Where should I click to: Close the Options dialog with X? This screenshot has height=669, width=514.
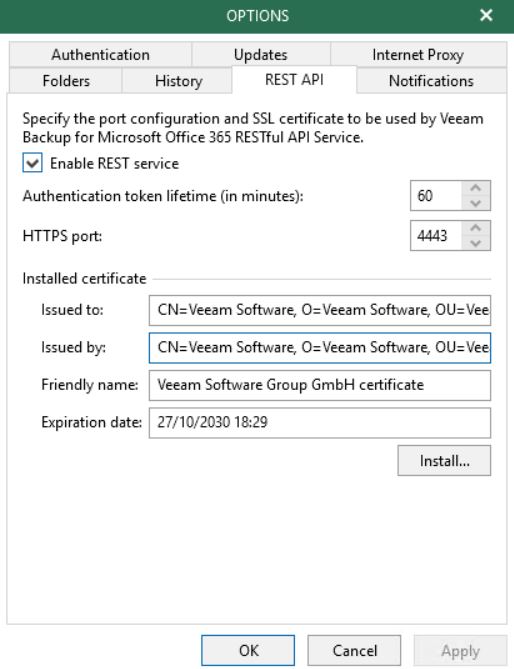[x=486, y=16]
